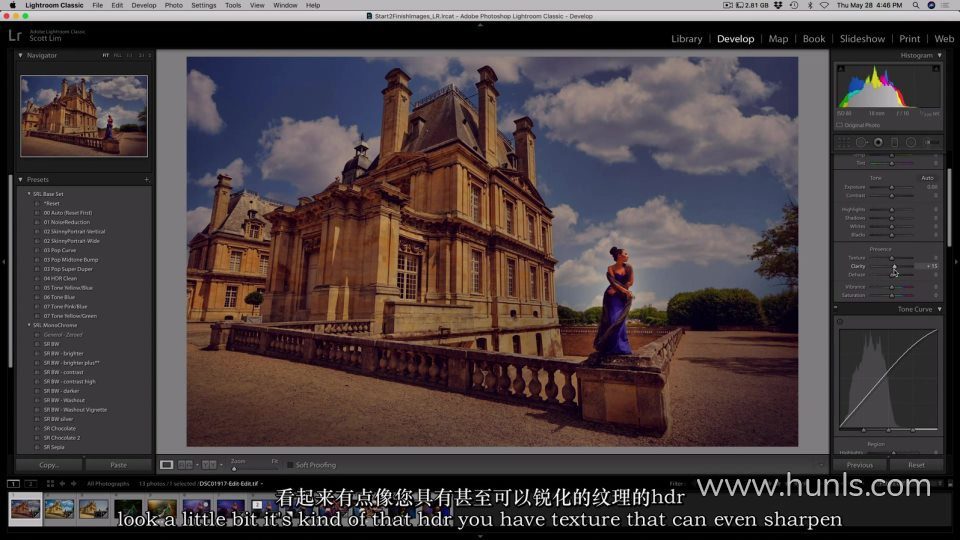Toggle shadow clipping indicator in histogram
The height and width of the screenshot is (540, 960).
841,68
